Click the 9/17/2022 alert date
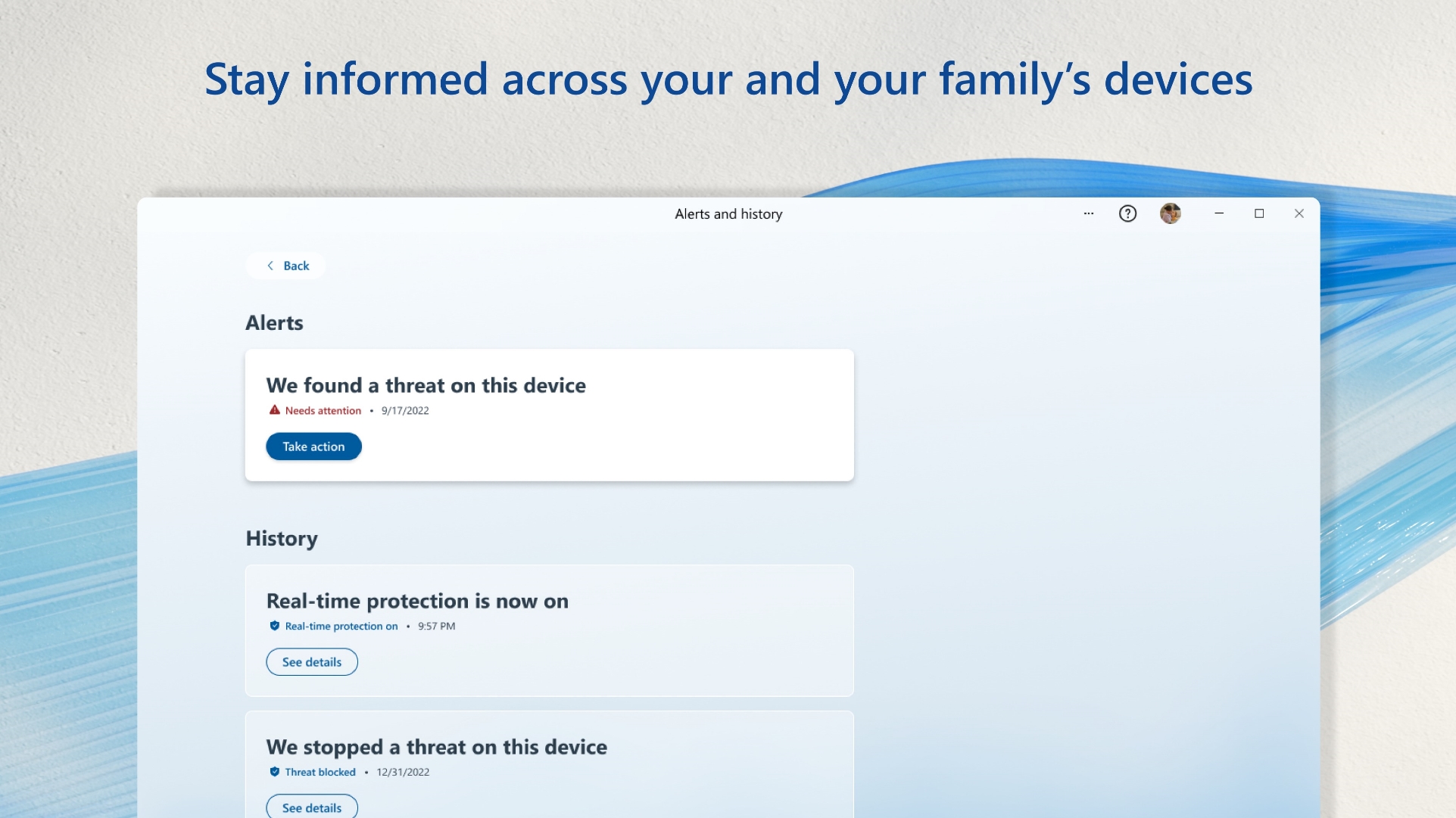The image size is (1456, 818). [405, 411]
